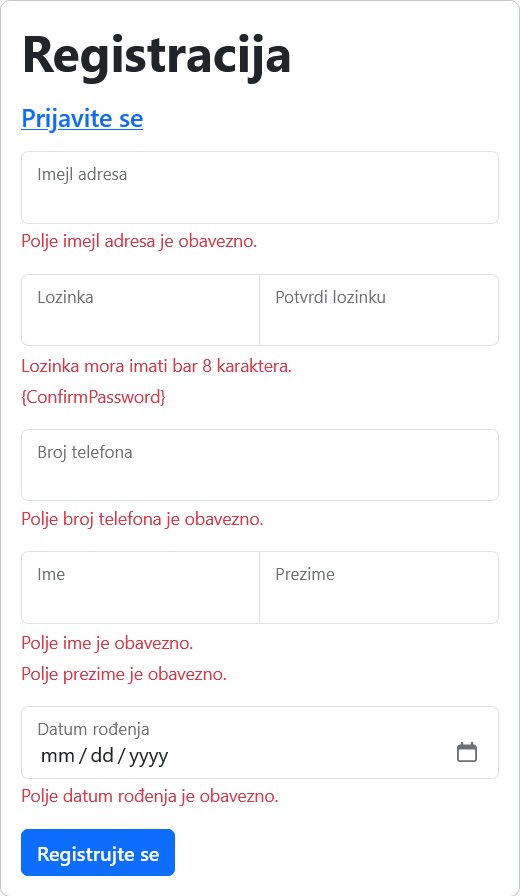Screen dimensions: 520x896
Task: Select the Lozinka password field
Action: tap(141, 310)
